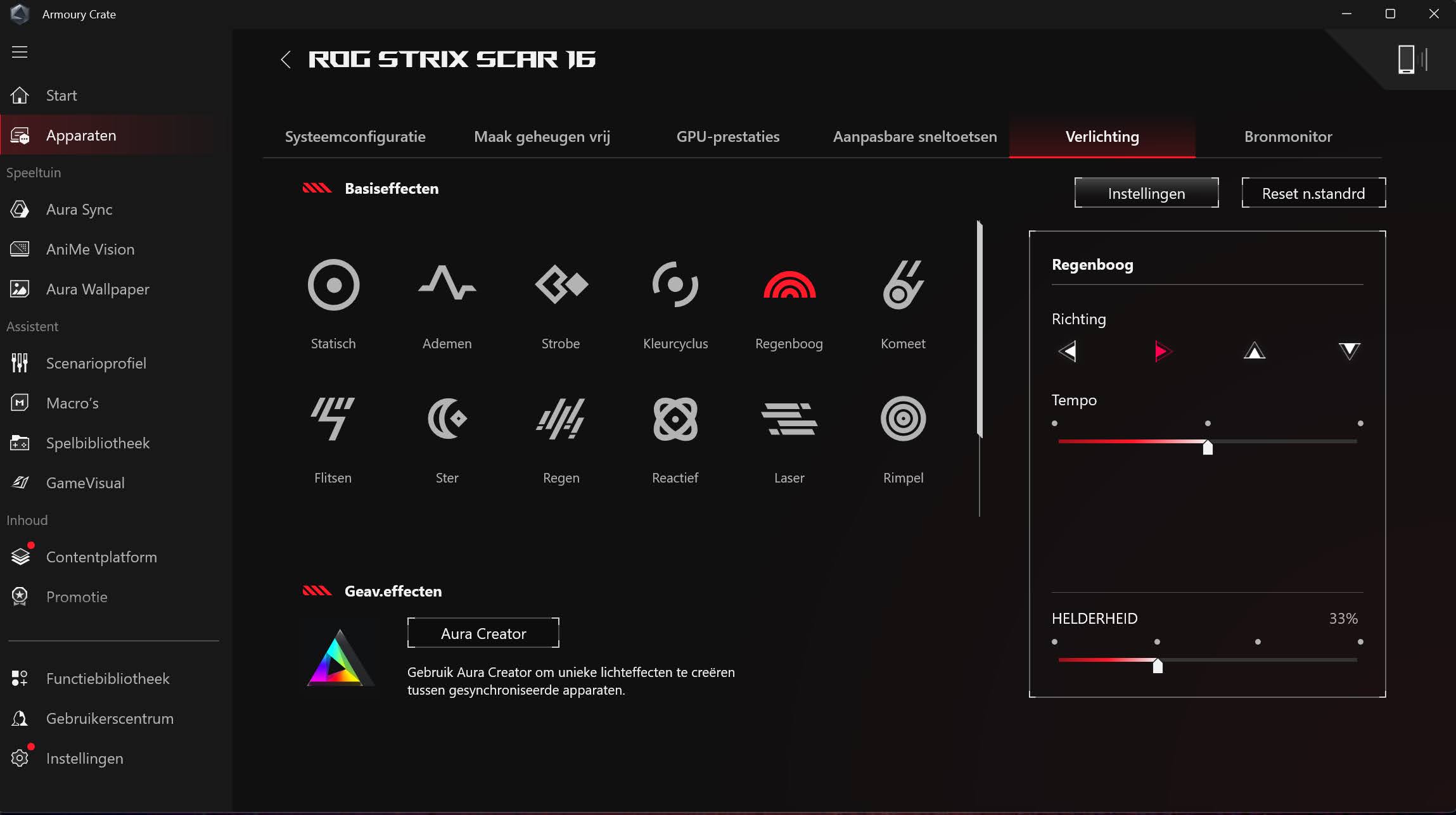Open the device panel icon at top right
This screenshot has width=1456, height=815.
click(1412, 60)
